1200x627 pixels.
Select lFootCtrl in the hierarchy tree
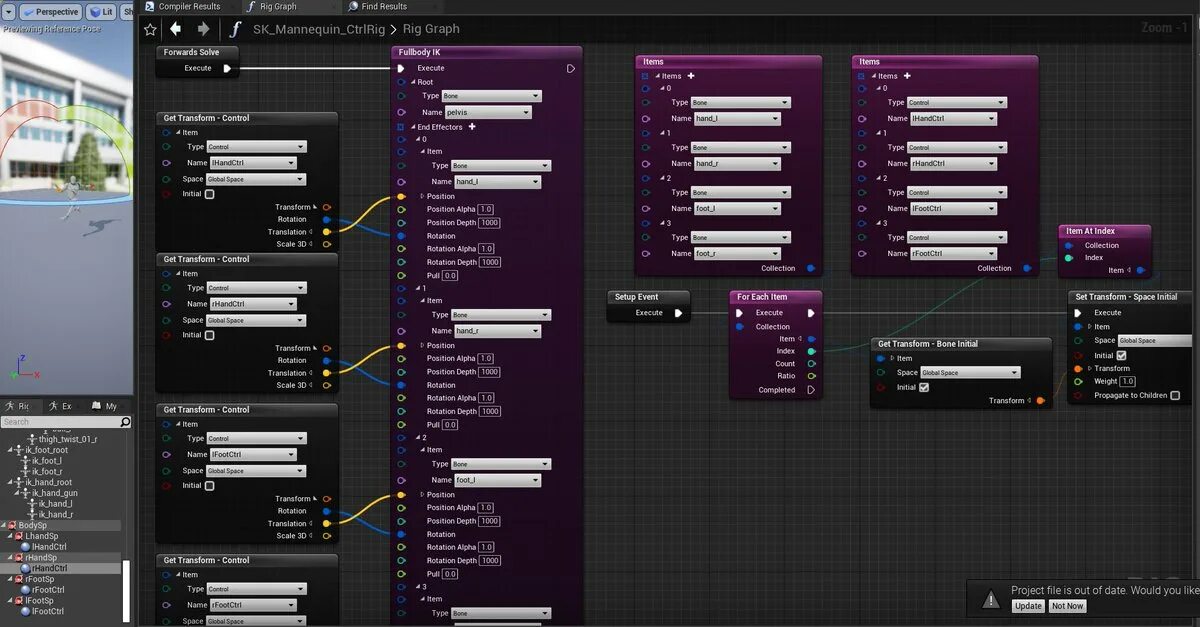tap(48, 611)
